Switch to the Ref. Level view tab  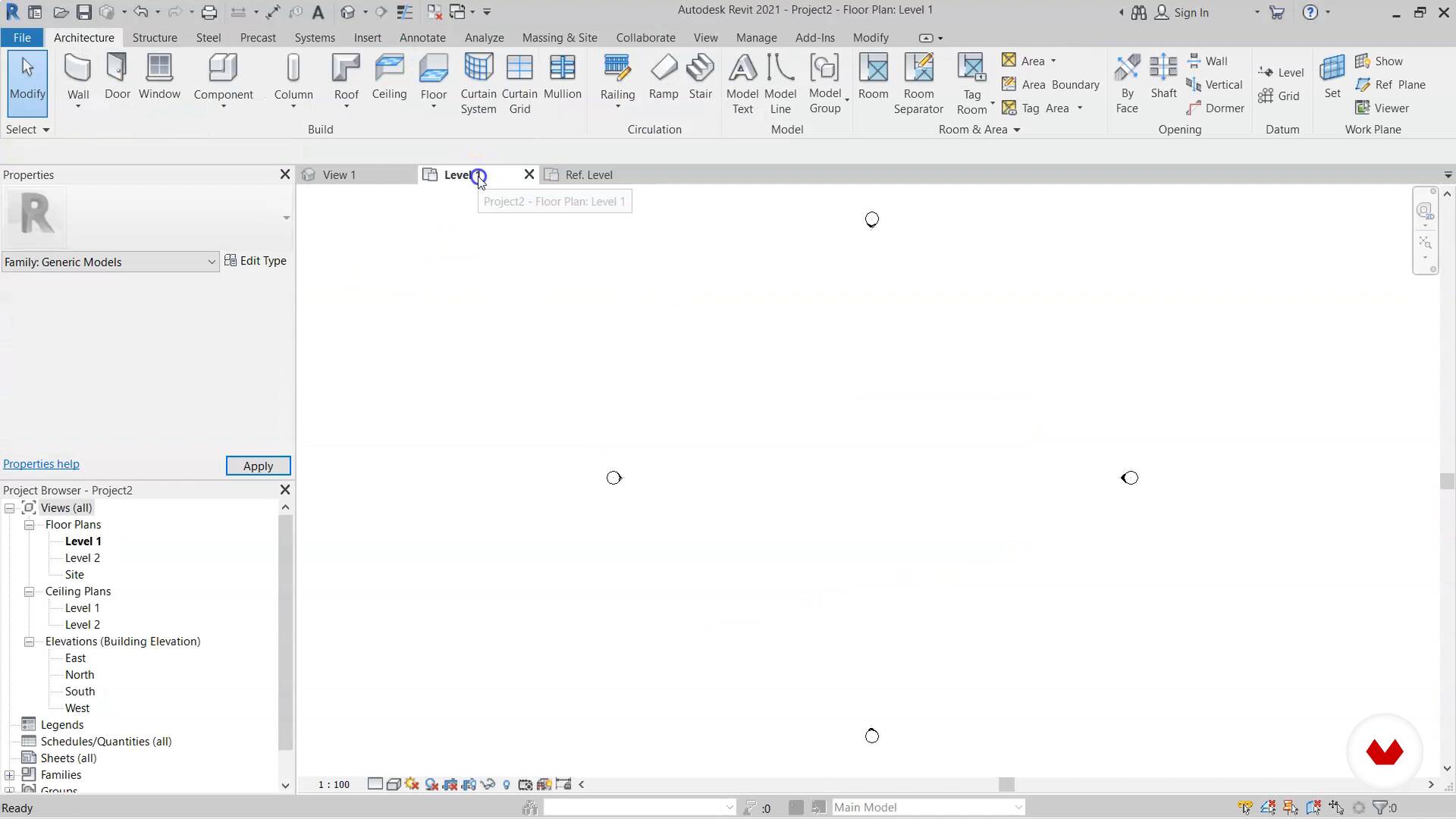(x=588, y=175)
